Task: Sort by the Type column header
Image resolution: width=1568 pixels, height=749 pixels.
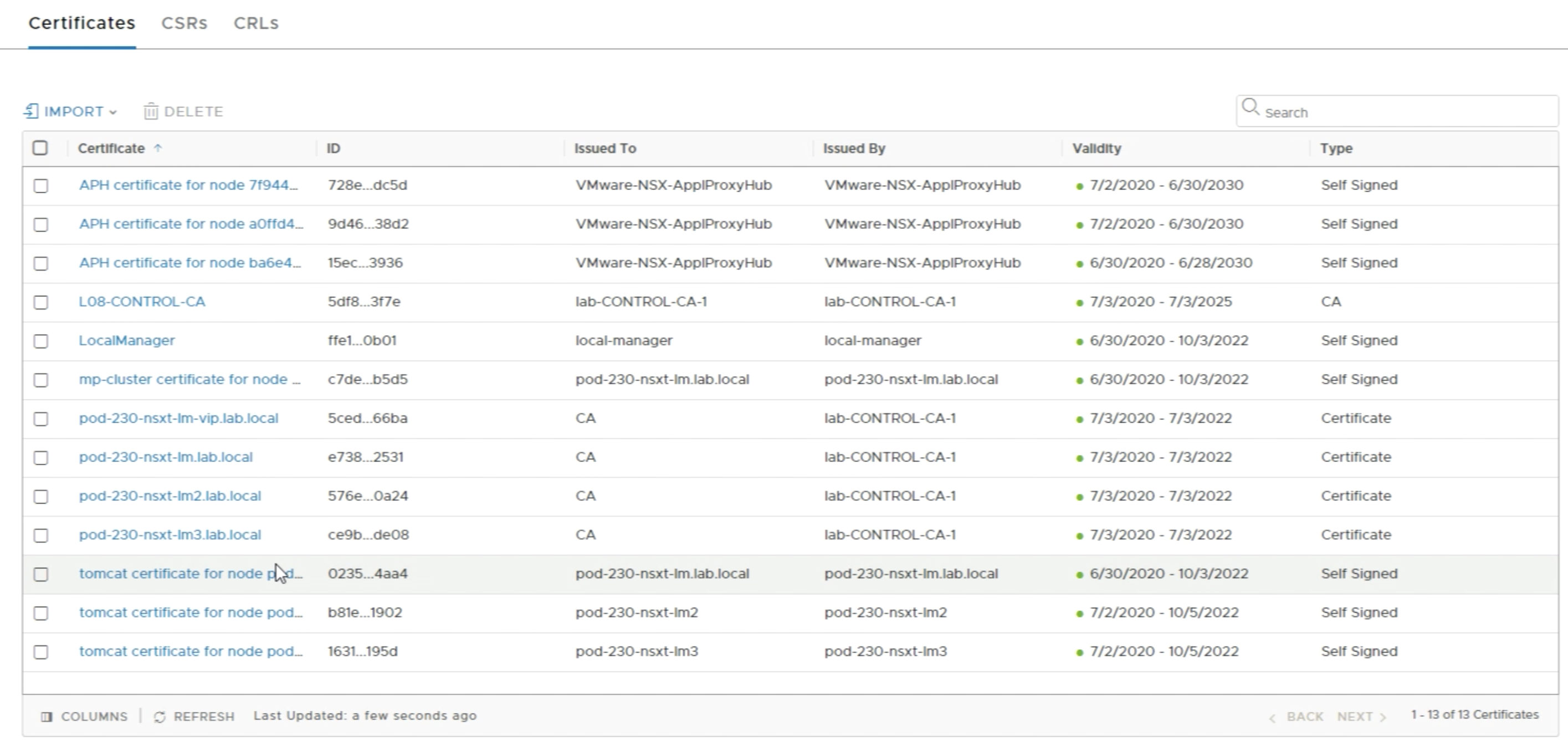Action: [x=1336, y=148]
